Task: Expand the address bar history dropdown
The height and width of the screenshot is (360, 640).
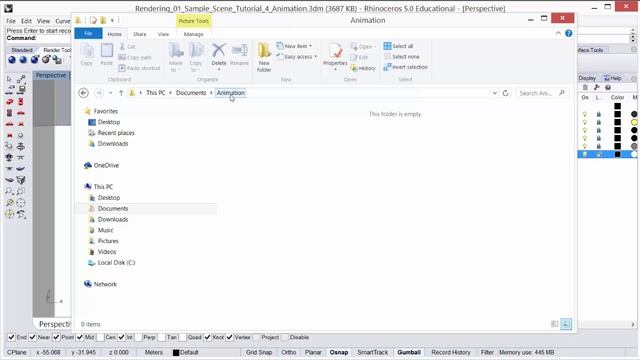Action: click(x=495, y=93)
